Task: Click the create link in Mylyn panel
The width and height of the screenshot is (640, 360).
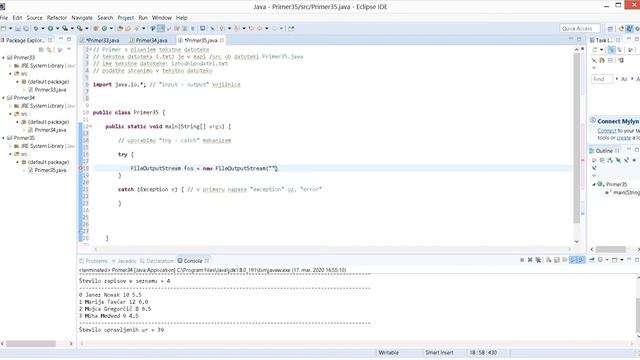Action: [623, 138]
